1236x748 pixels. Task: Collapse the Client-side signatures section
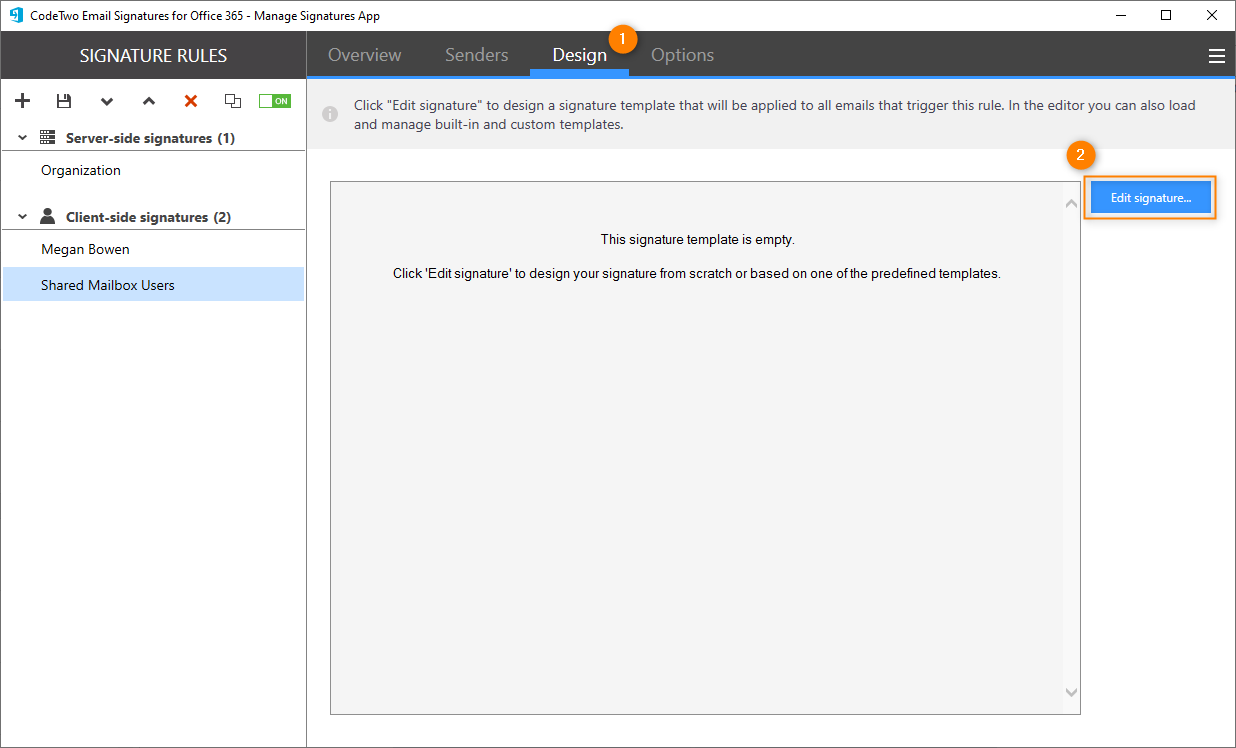point(21,216)
